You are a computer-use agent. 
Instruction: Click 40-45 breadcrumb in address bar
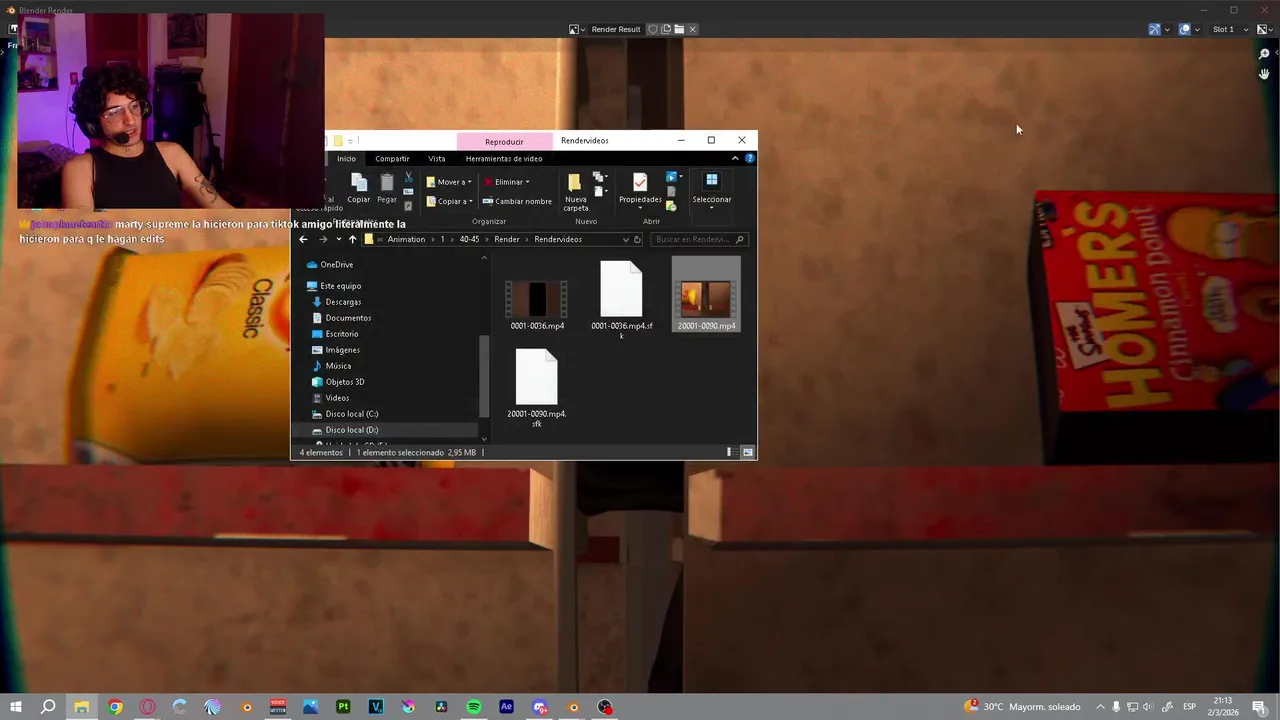tap(469, 239)
